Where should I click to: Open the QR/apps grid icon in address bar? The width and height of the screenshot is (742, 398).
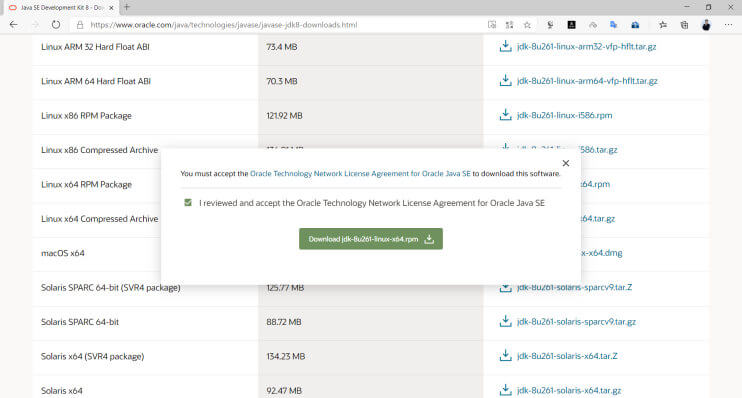pos(509,25)
